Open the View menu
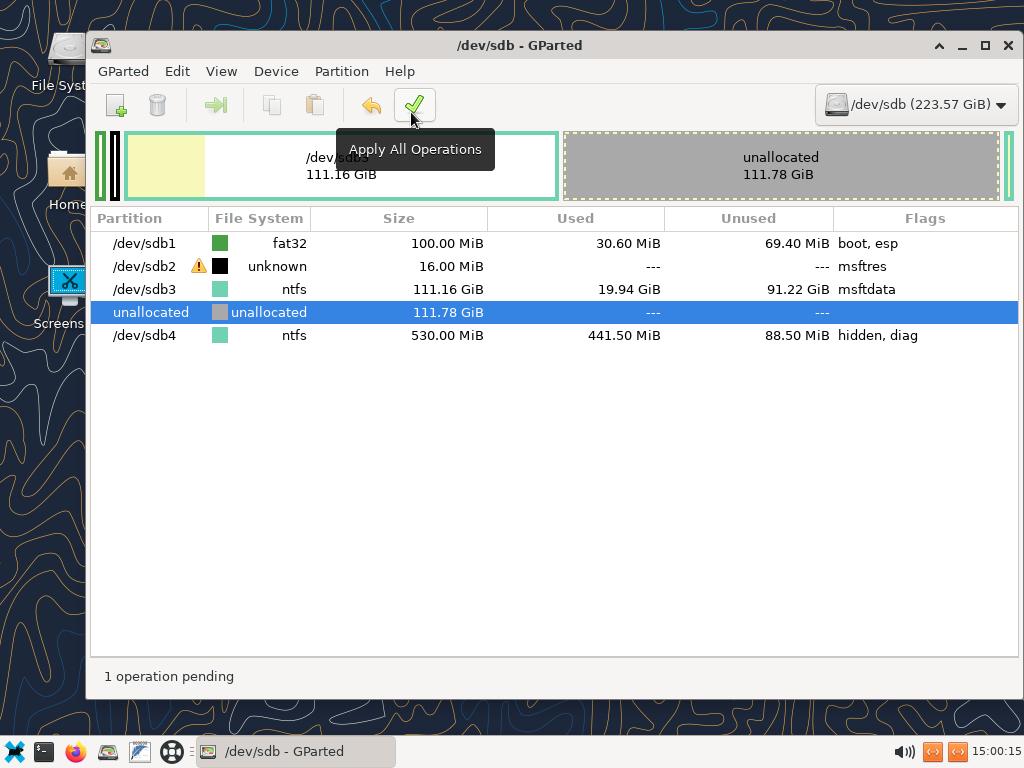1024x768 pixels. tap(221, 71)
